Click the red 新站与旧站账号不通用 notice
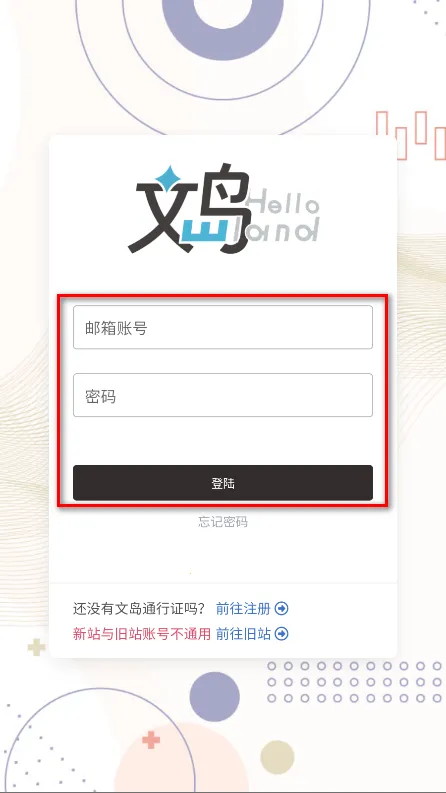 [142, 633]
